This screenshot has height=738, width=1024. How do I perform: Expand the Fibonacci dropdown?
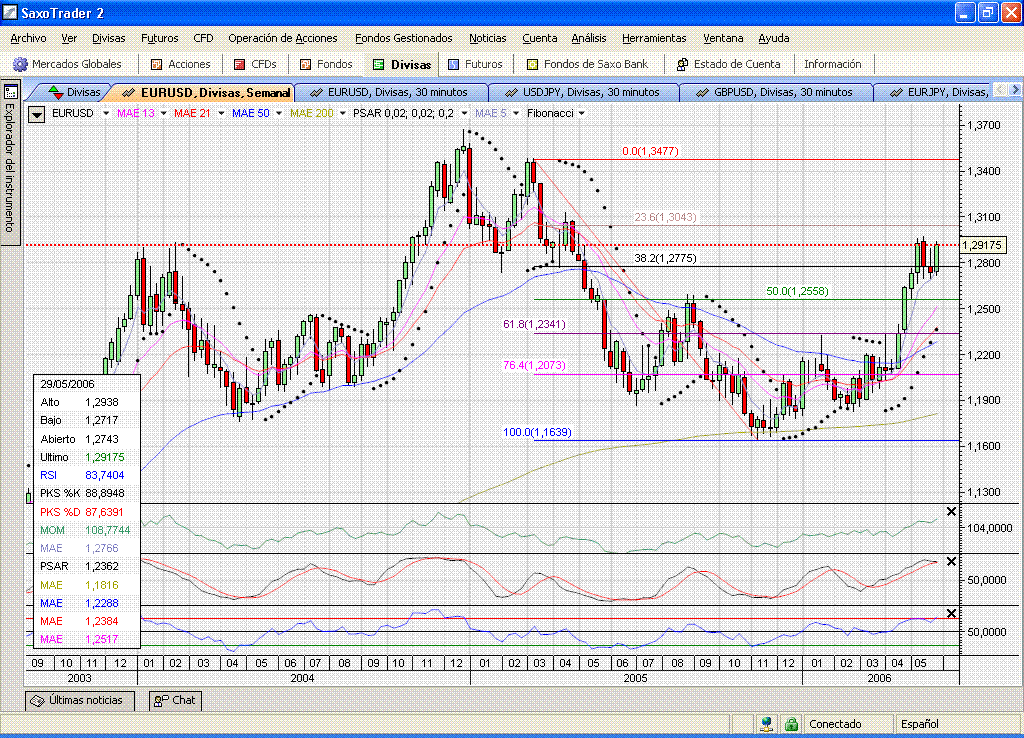581,114
